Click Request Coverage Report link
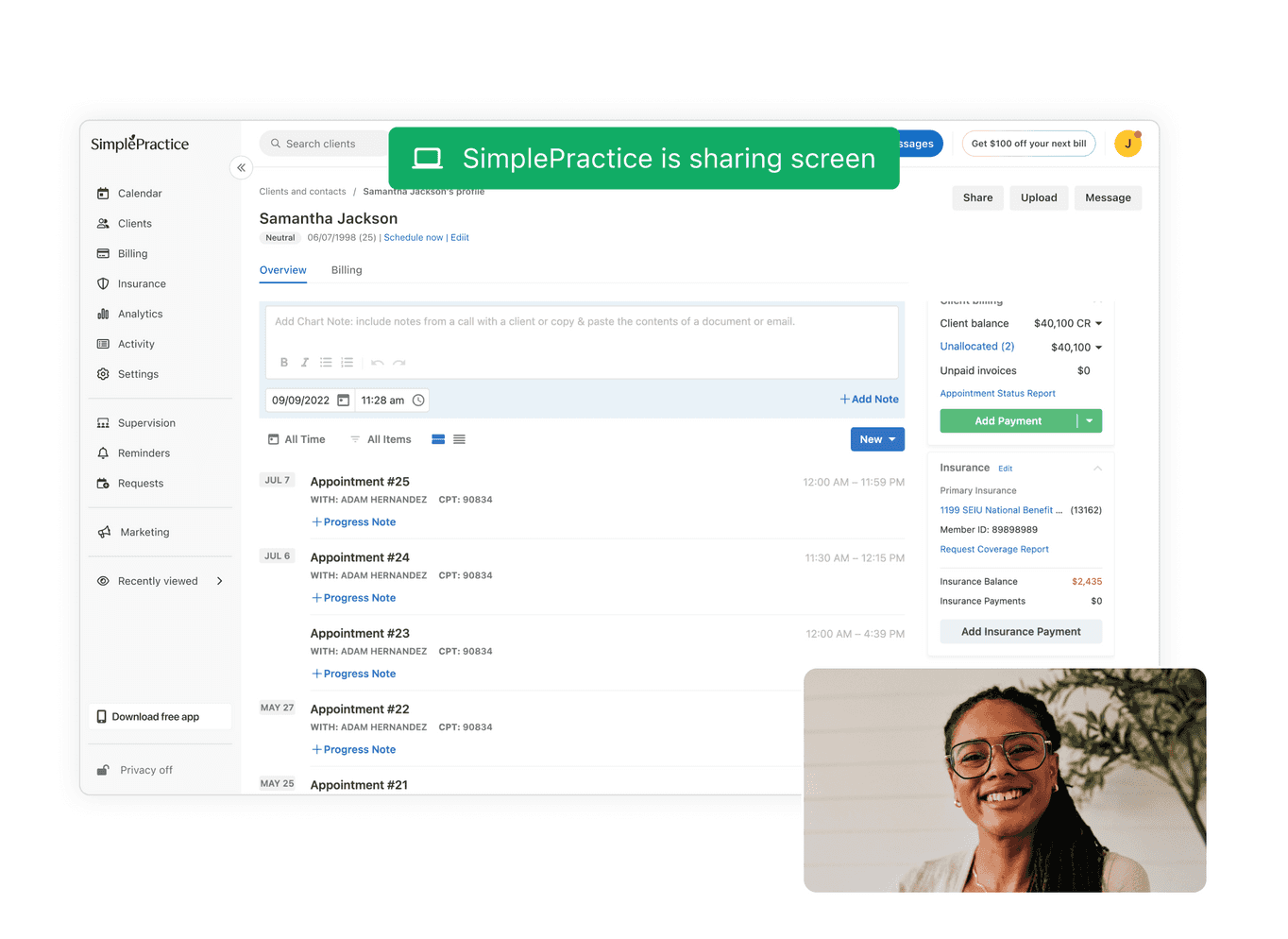The image size is (1288, 939). [x=994, y=550]
